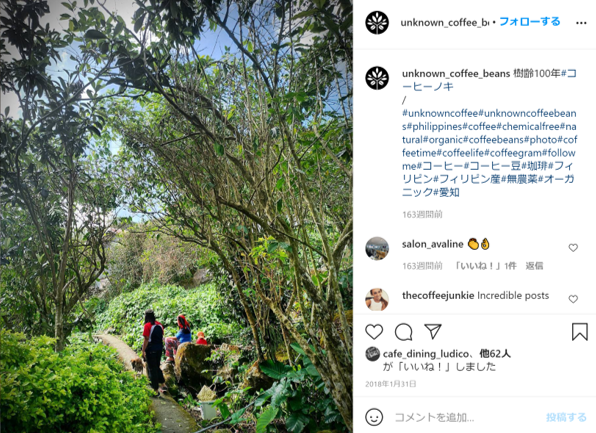Open comments via speech bubble icon

point(403,331)
